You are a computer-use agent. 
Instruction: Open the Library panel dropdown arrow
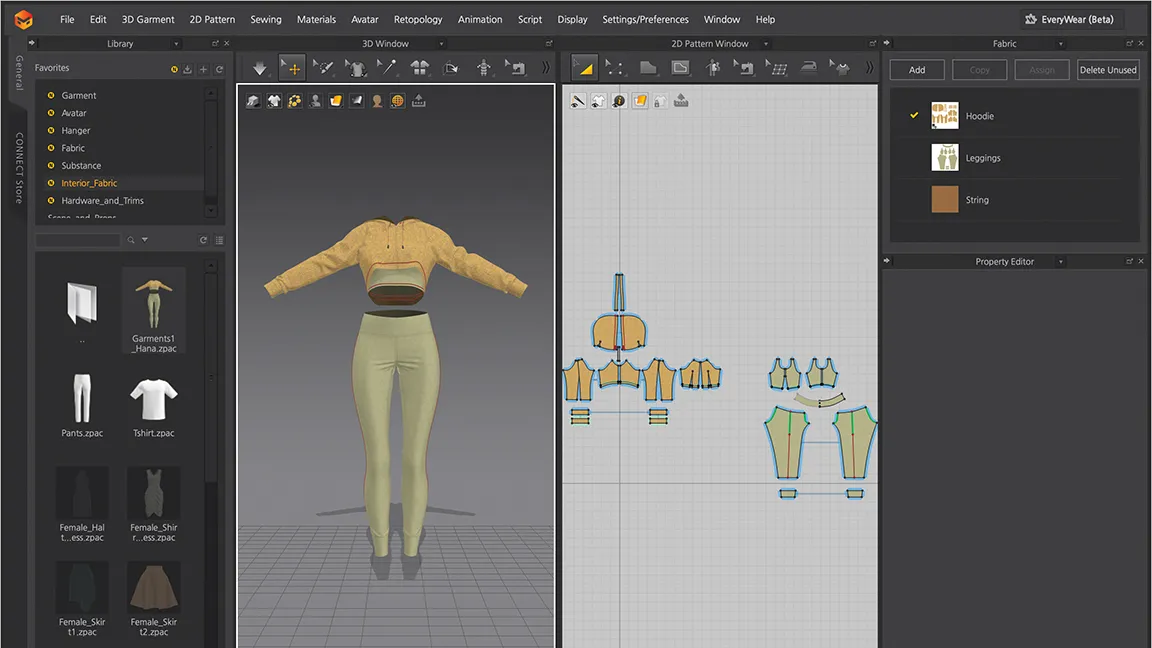click(177, 44)
